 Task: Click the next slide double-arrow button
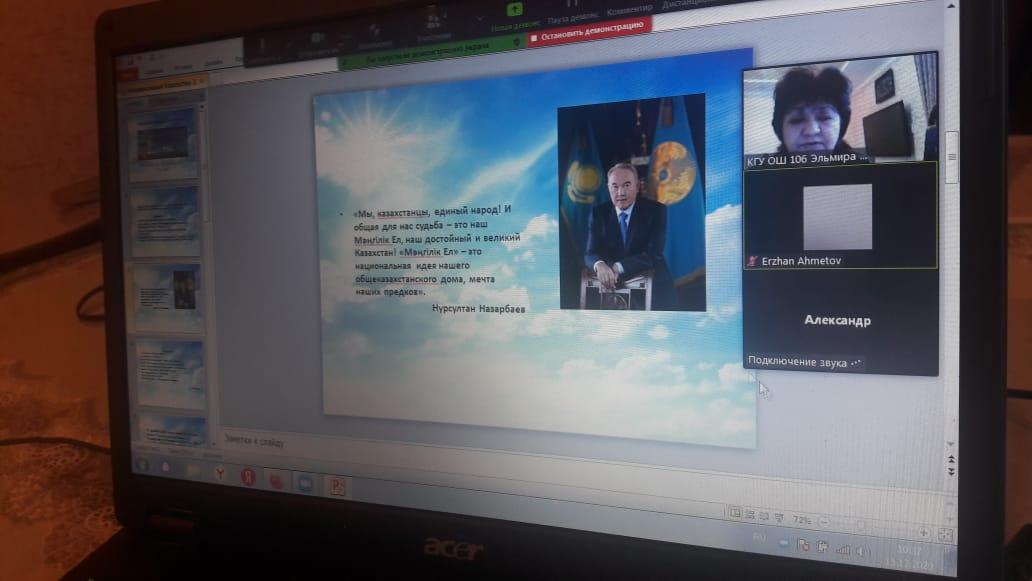(x=950, y=472)
